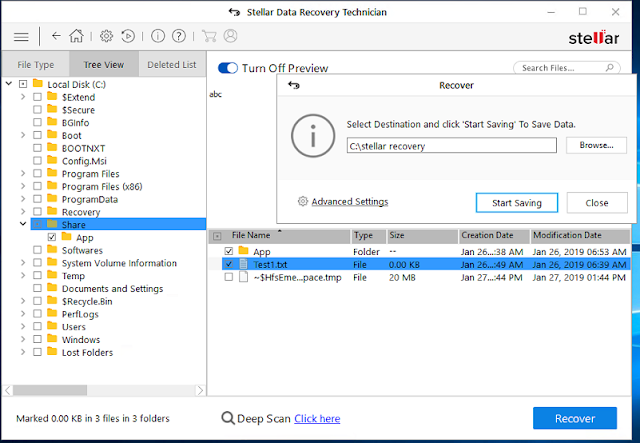Click the tree scrollbar right arrow

[x=200, y=390]
